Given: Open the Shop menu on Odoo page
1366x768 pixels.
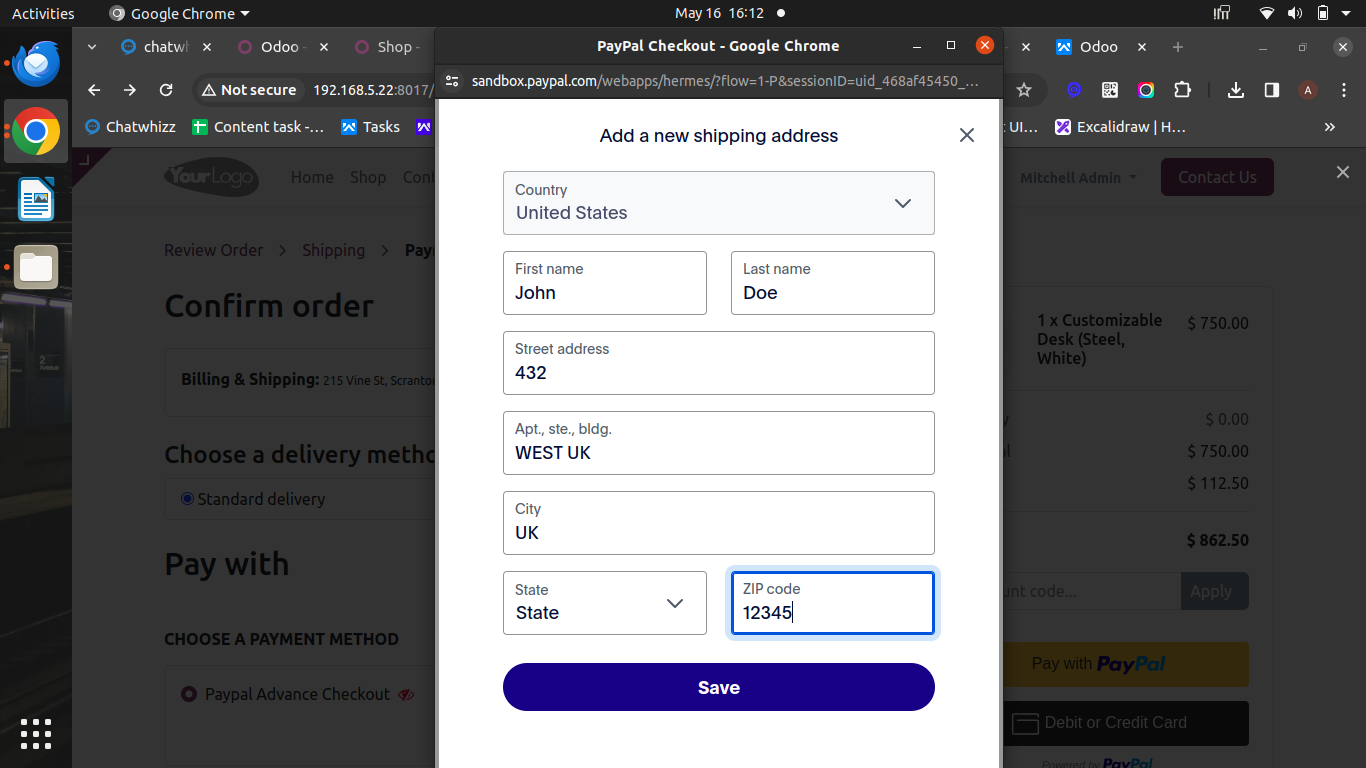Looking at the screenshot, I should [368, 177].
